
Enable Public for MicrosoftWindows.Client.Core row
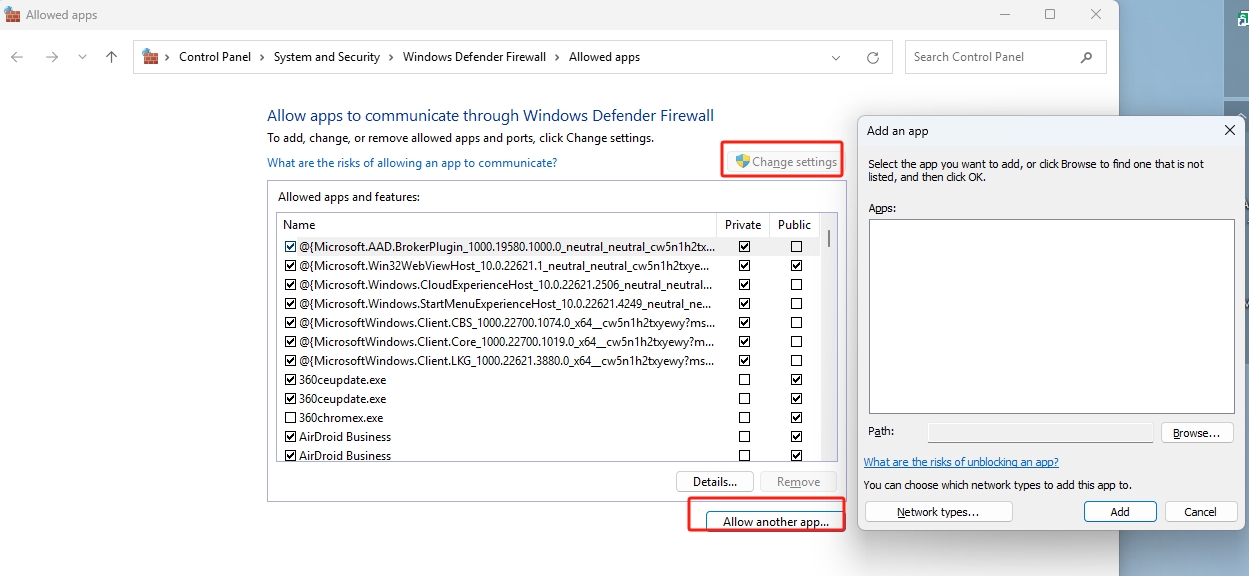tap(796, 342)
